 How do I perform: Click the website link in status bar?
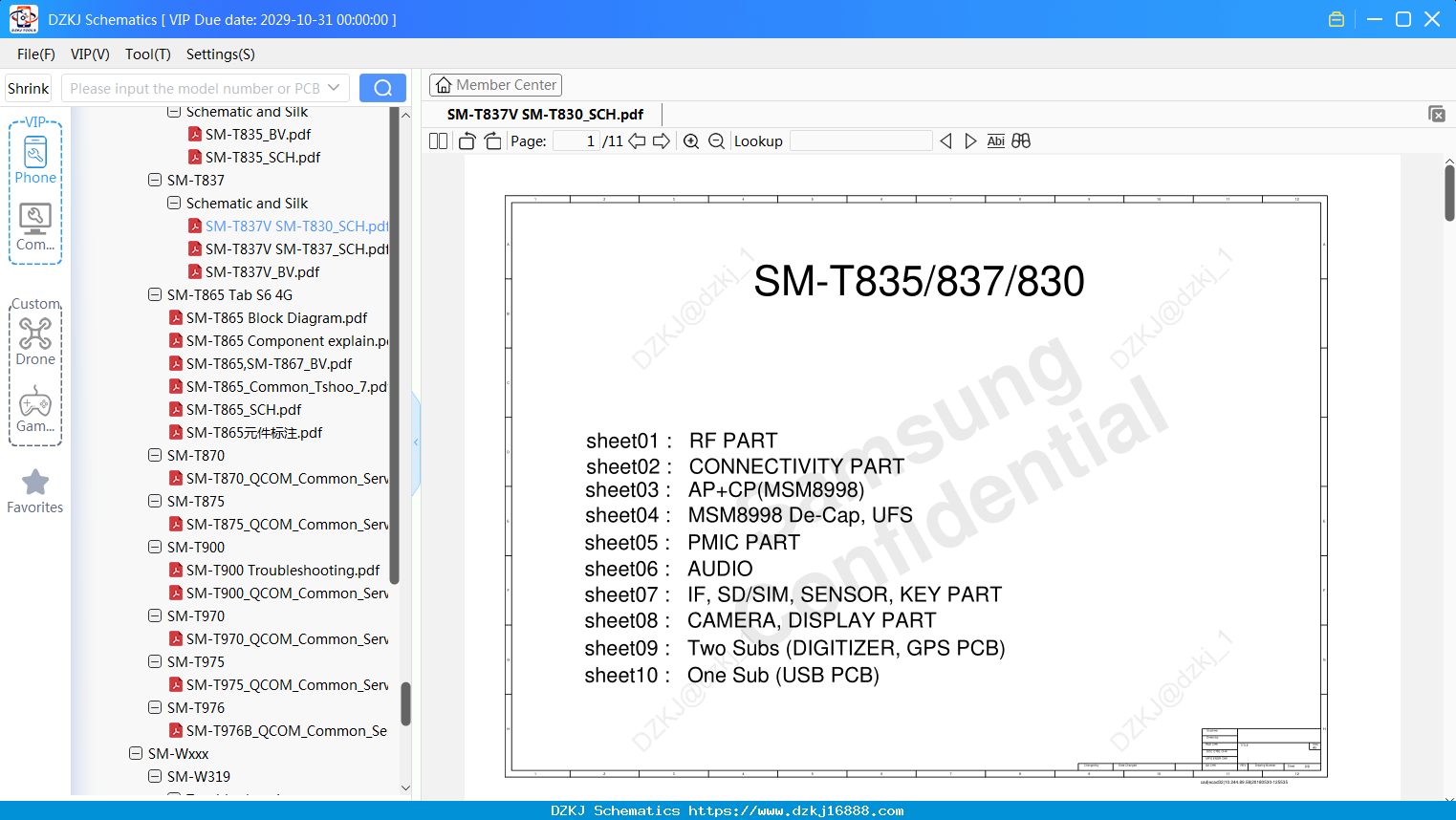[x=795, y=810]
